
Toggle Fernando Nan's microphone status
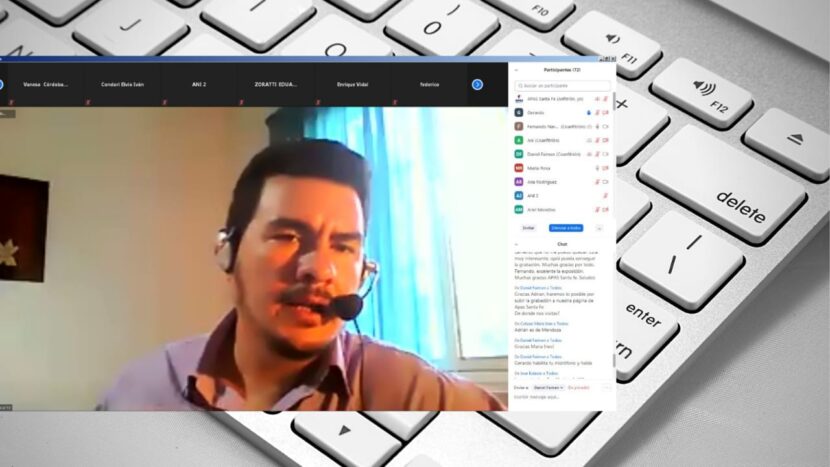coord(597,127)
